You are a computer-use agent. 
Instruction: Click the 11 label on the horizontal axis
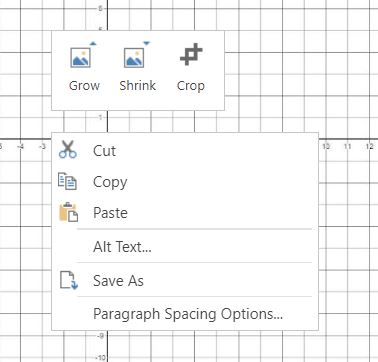(348, 146)
